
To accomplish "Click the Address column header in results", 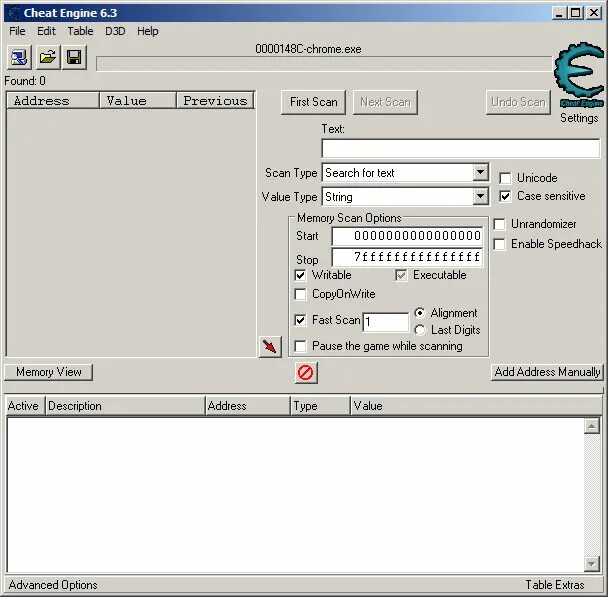I will 53,101.
